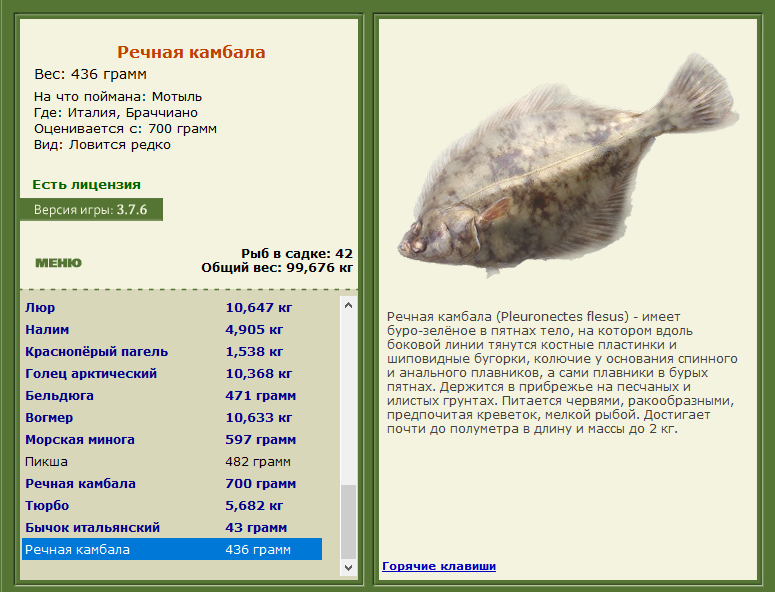Select the Бычок итальянский row
Screen dimensions: 775x592
[x=172, y=527]
